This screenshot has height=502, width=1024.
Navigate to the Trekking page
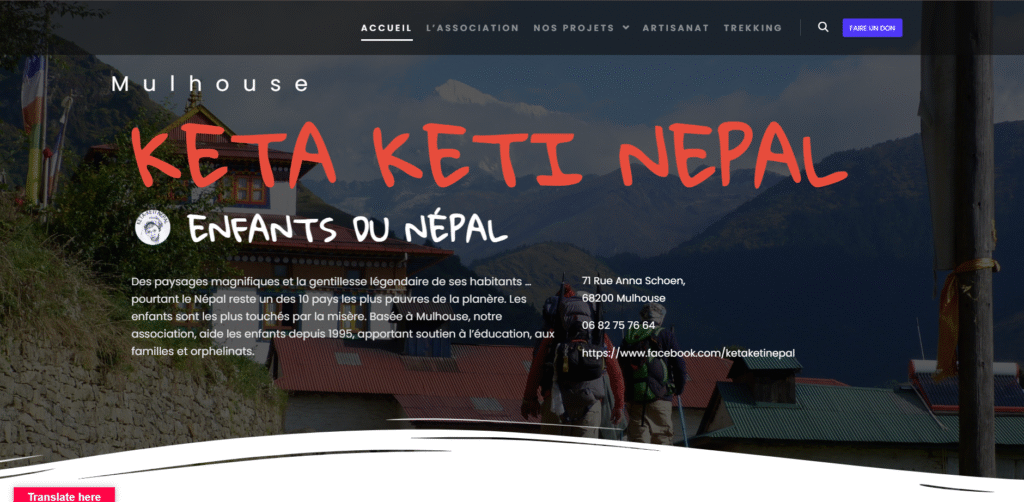pyautogui.click(x=752, y=28)
